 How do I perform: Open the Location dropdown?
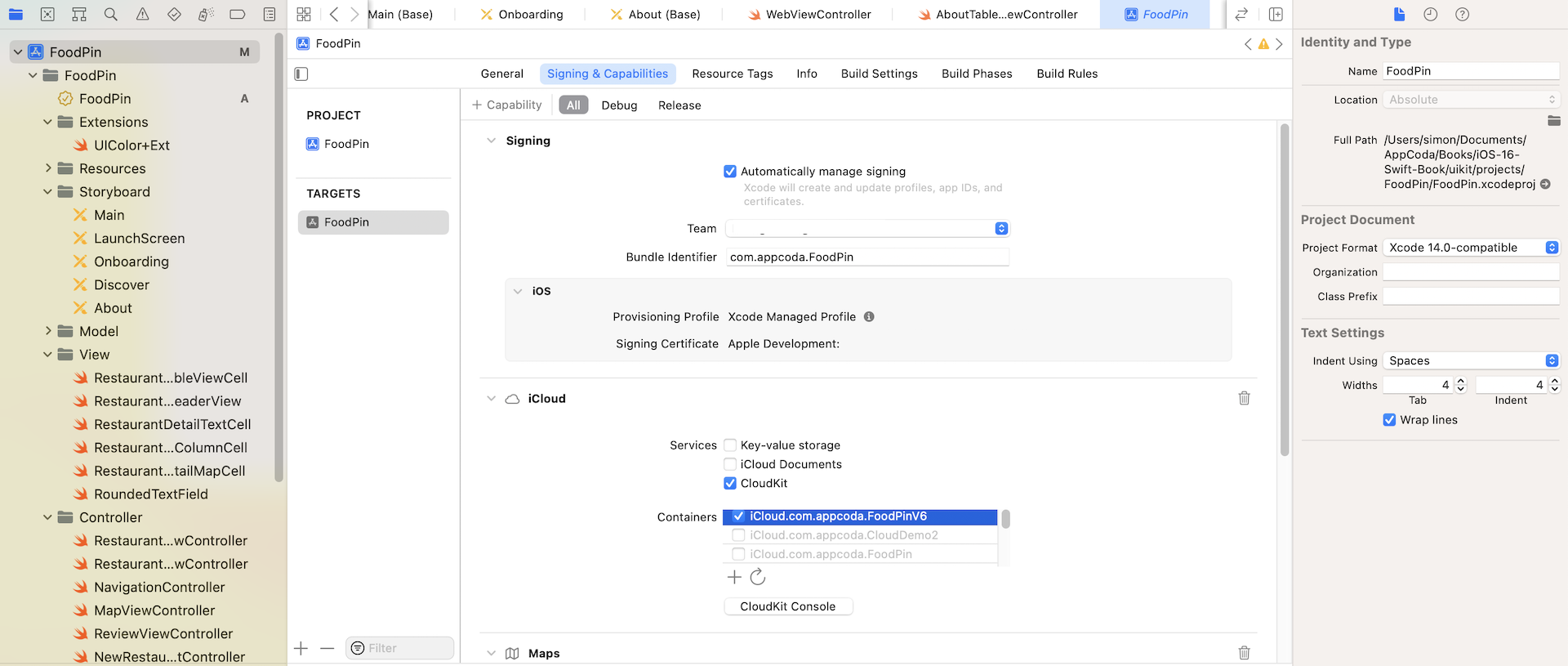pyautogui.click(x=1471, y=100)
